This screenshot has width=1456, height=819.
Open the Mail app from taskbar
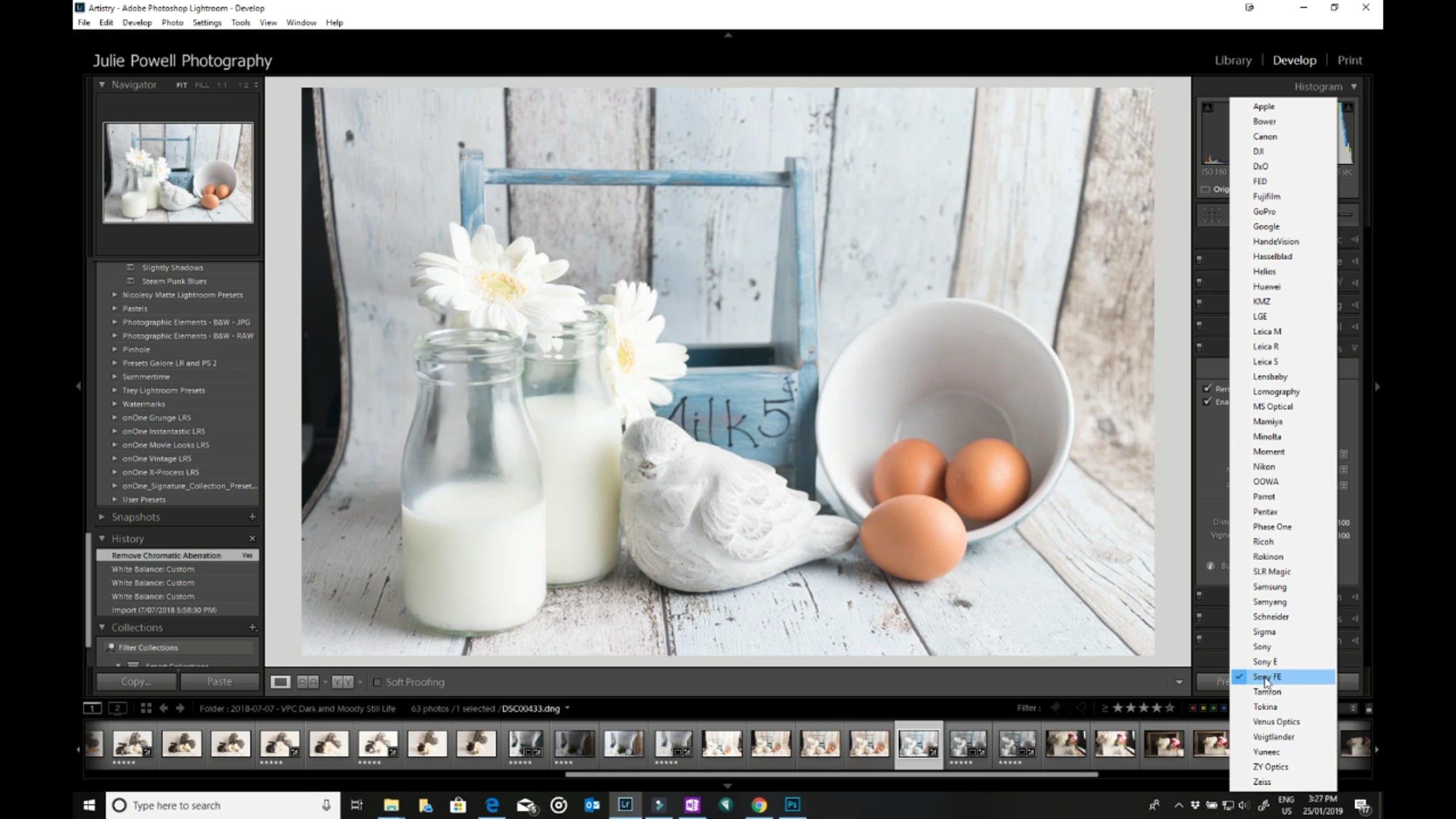pyautogui.click(x=526, y=805)
